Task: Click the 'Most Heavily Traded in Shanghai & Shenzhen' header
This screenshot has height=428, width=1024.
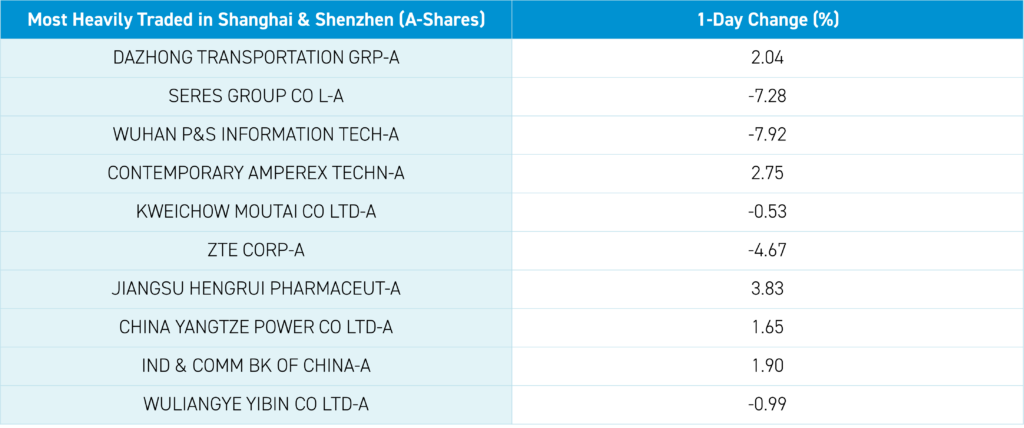Action: (x=256, y=20)
